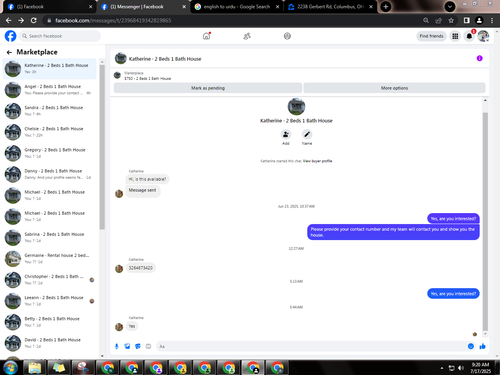Open Chelsie - 2 Beds 1 Bath House chat
The image size is (500, 375).
(x=49, y=132)
